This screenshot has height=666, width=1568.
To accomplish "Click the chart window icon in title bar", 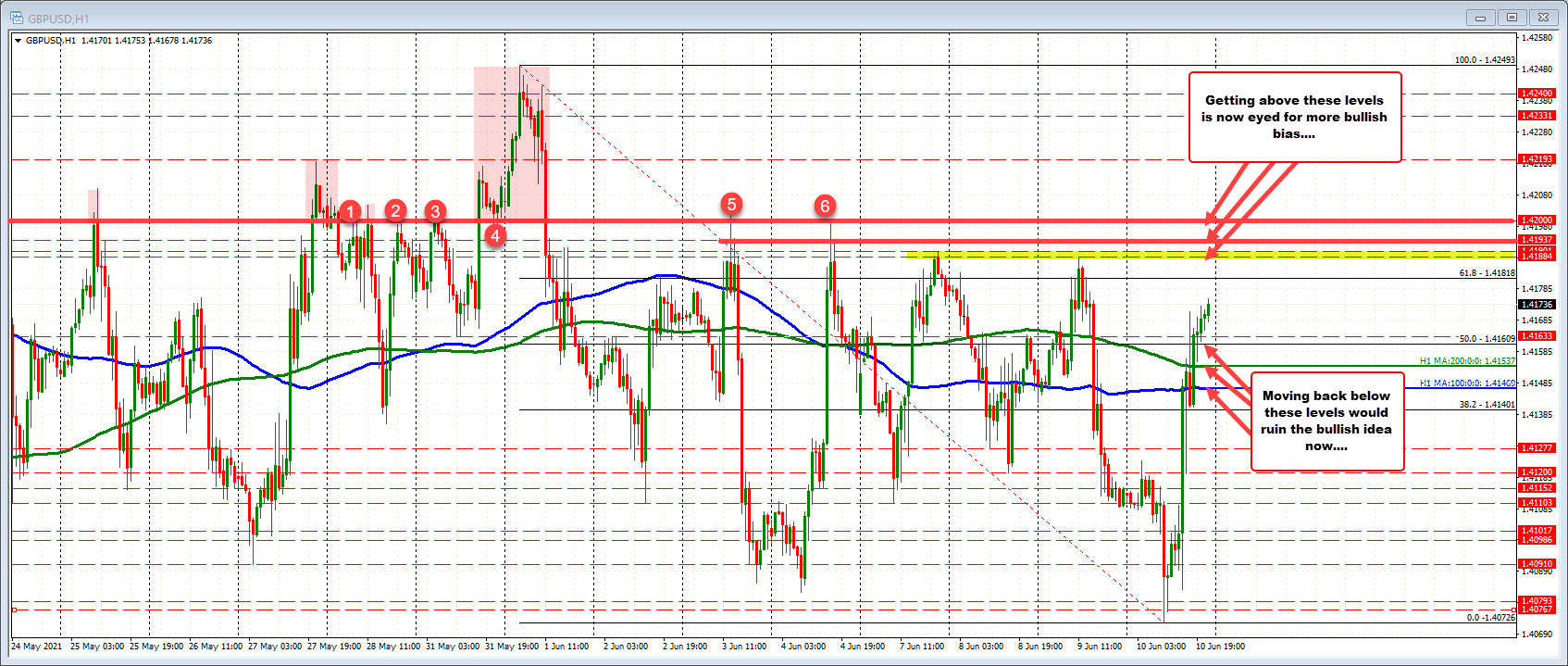I will (x=16, y=16).
